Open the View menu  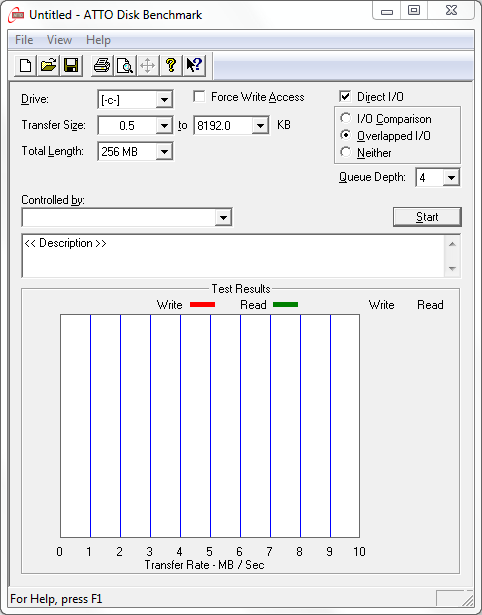pos(59,40)
